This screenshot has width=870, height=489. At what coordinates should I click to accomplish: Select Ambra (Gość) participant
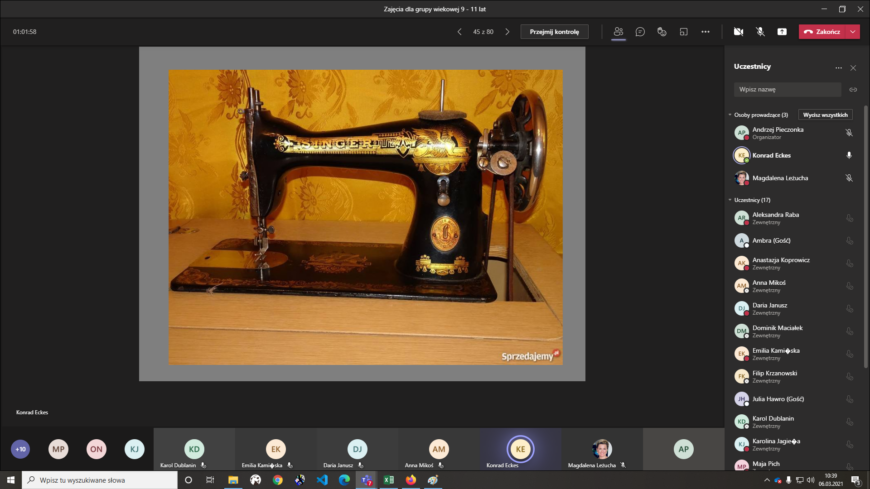793,240
